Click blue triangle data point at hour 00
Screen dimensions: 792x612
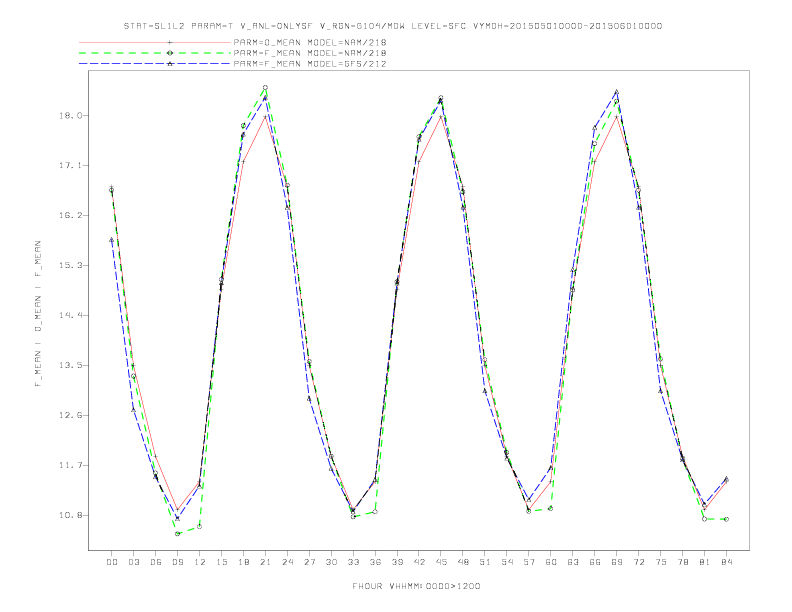112,240
